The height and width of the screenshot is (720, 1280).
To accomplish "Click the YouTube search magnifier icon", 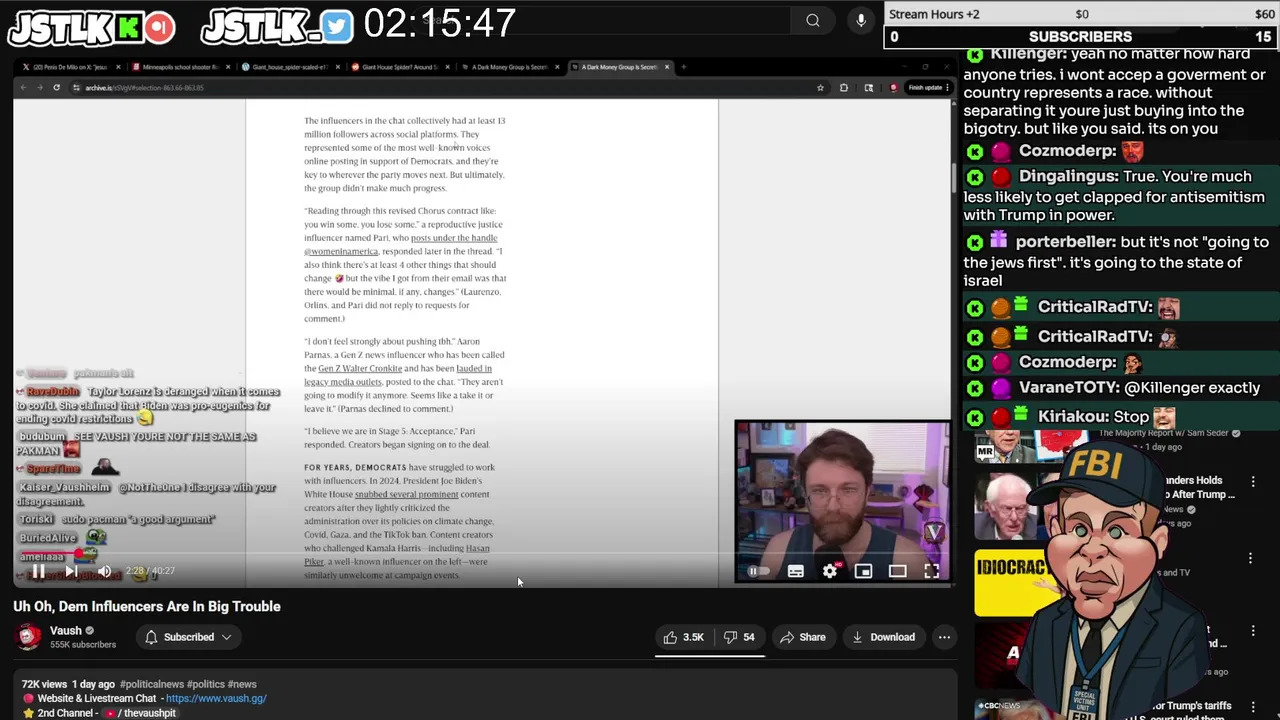I will (813, 20).
